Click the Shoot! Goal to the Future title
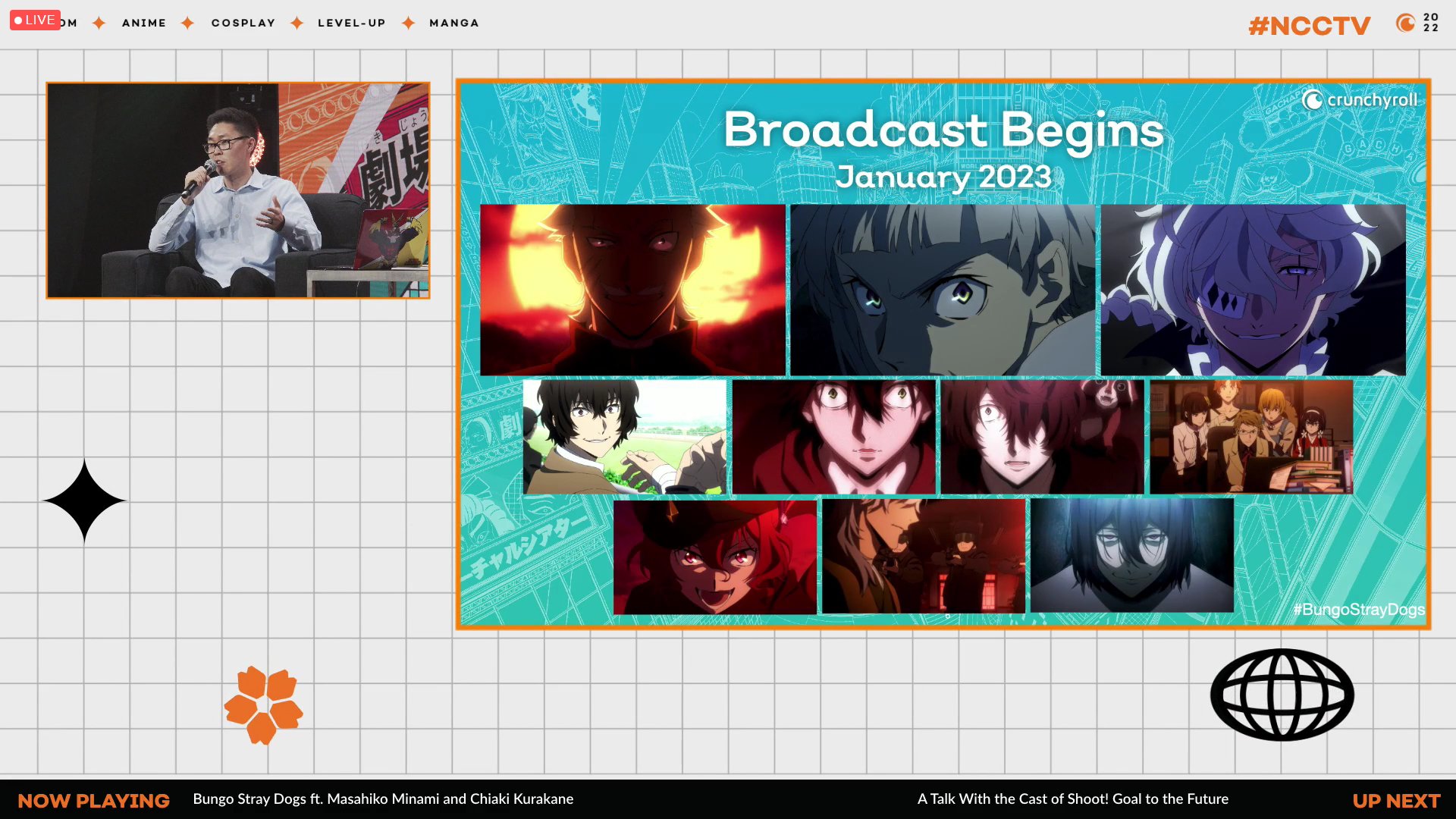Image resolution: width=1456 pixels, height=819 pixels. pos(1073,799)
